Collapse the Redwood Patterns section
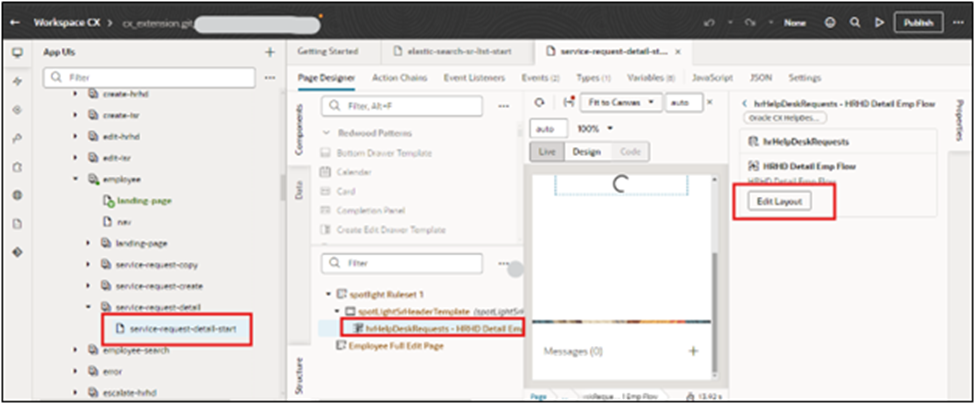Screen dimensions: 975x404 (326, 133)
